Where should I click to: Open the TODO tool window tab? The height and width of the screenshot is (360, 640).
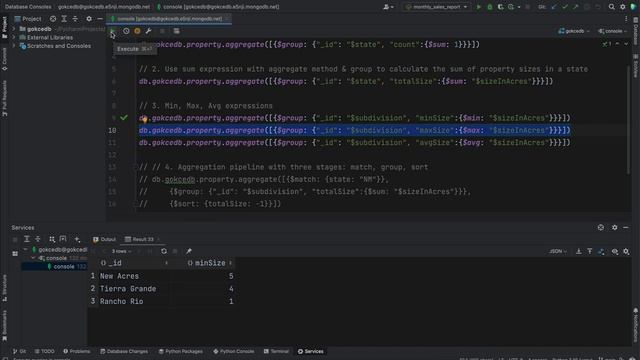pos(44,351)
